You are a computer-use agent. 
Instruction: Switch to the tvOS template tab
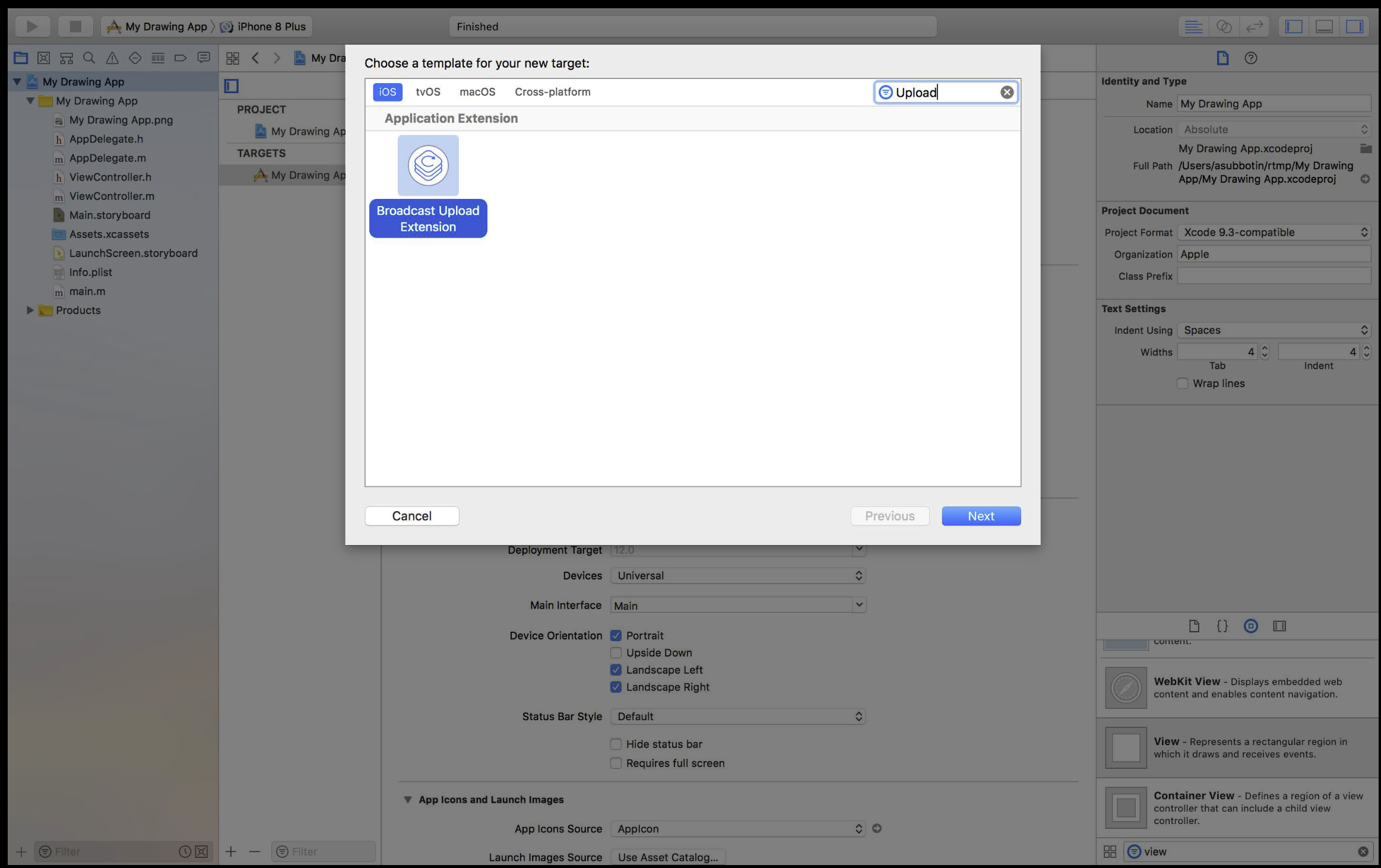pyautogui.click(x=427, y=92)
